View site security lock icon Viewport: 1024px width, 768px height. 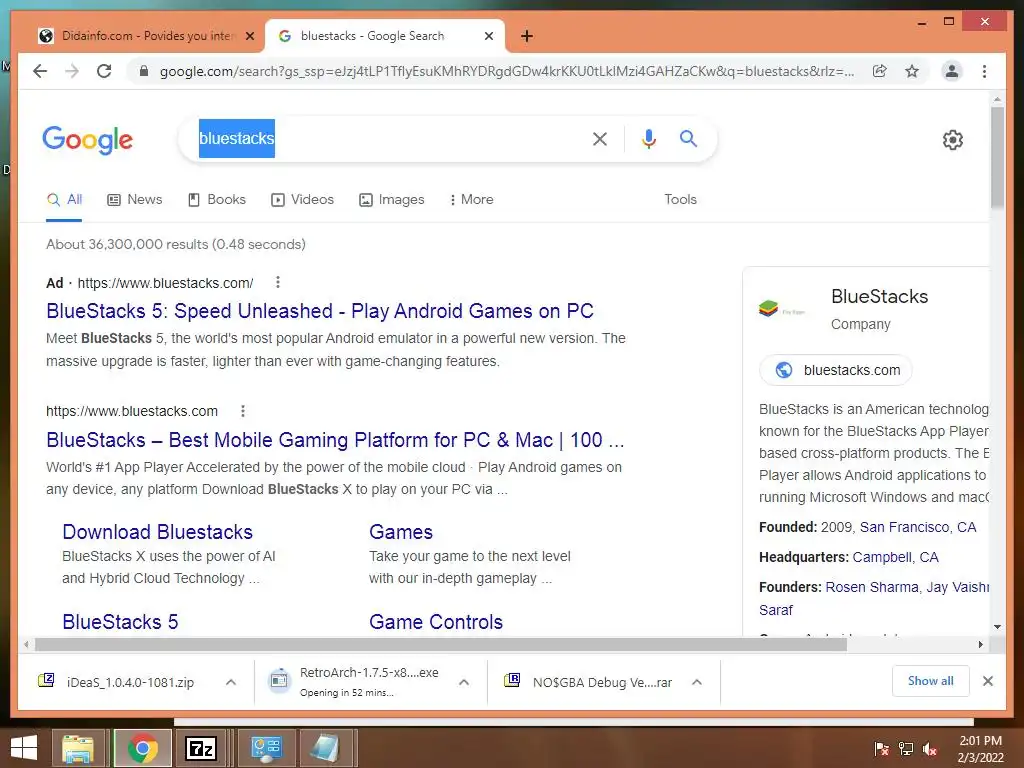[x=144, y=71]
